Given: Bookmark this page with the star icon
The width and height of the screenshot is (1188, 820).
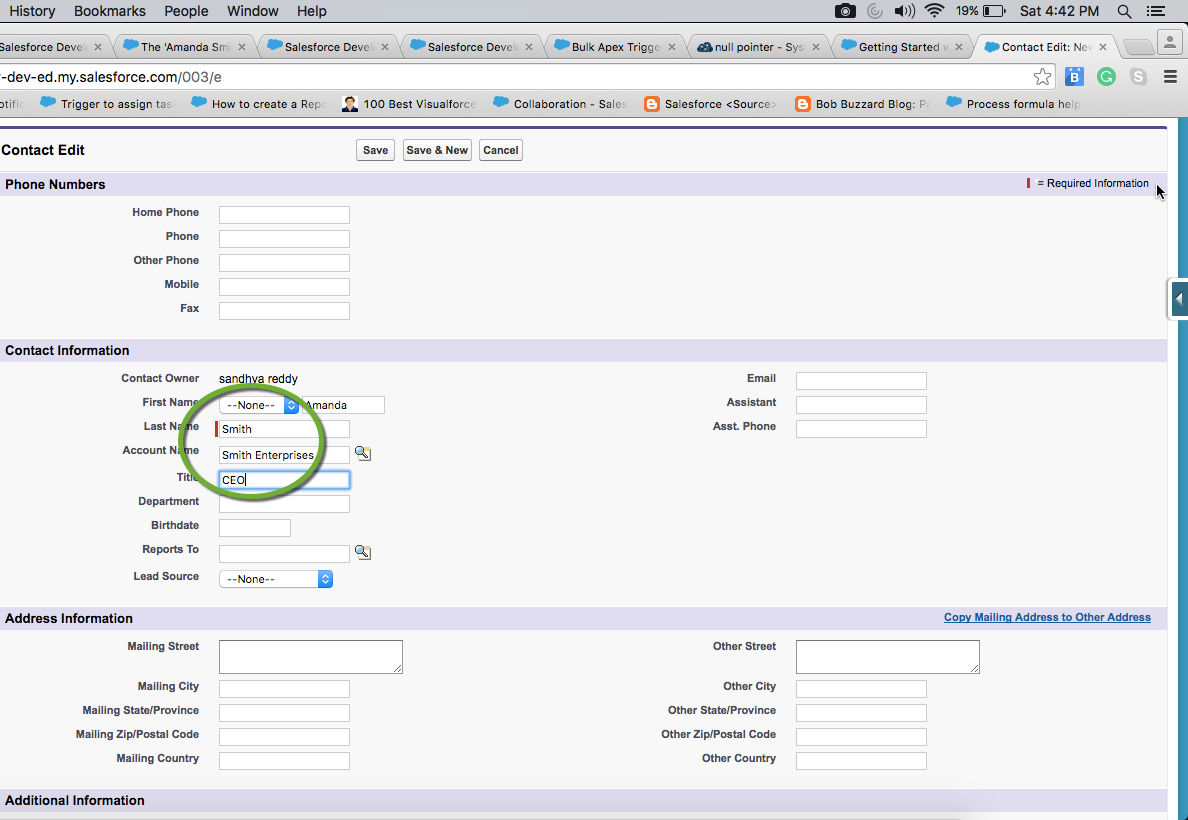Looking at the screenshot, I should coord(1043,77).
